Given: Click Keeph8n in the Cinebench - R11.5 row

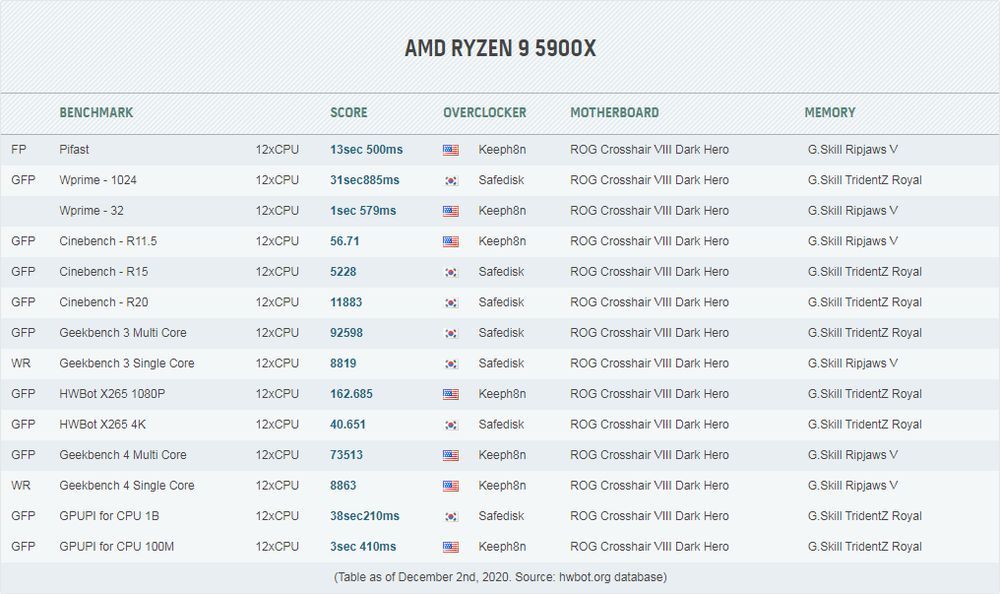Looking at the screenshot, I should click(x=502, y=242).
